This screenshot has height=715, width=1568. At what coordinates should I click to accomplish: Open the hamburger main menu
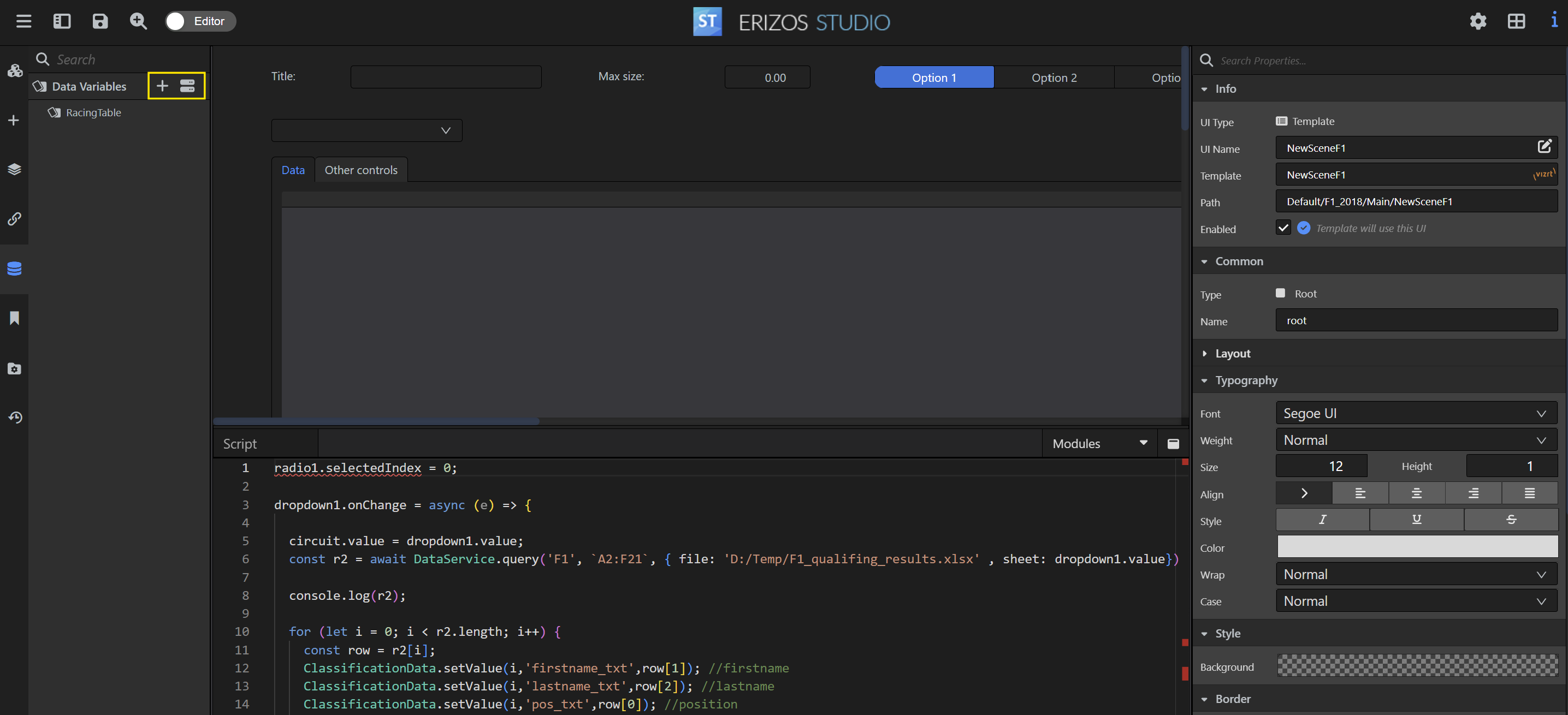(23, 21)
